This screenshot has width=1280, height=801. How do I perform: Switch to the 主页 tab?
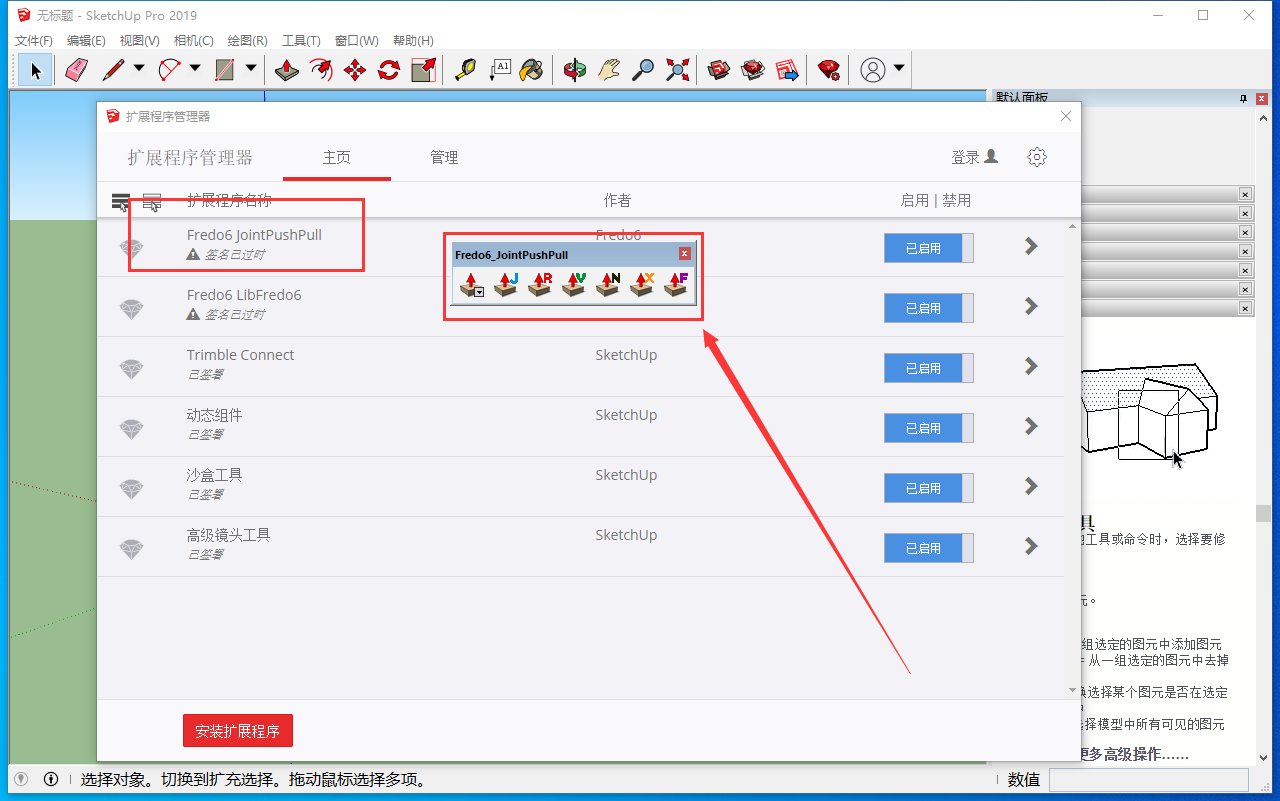337,158
